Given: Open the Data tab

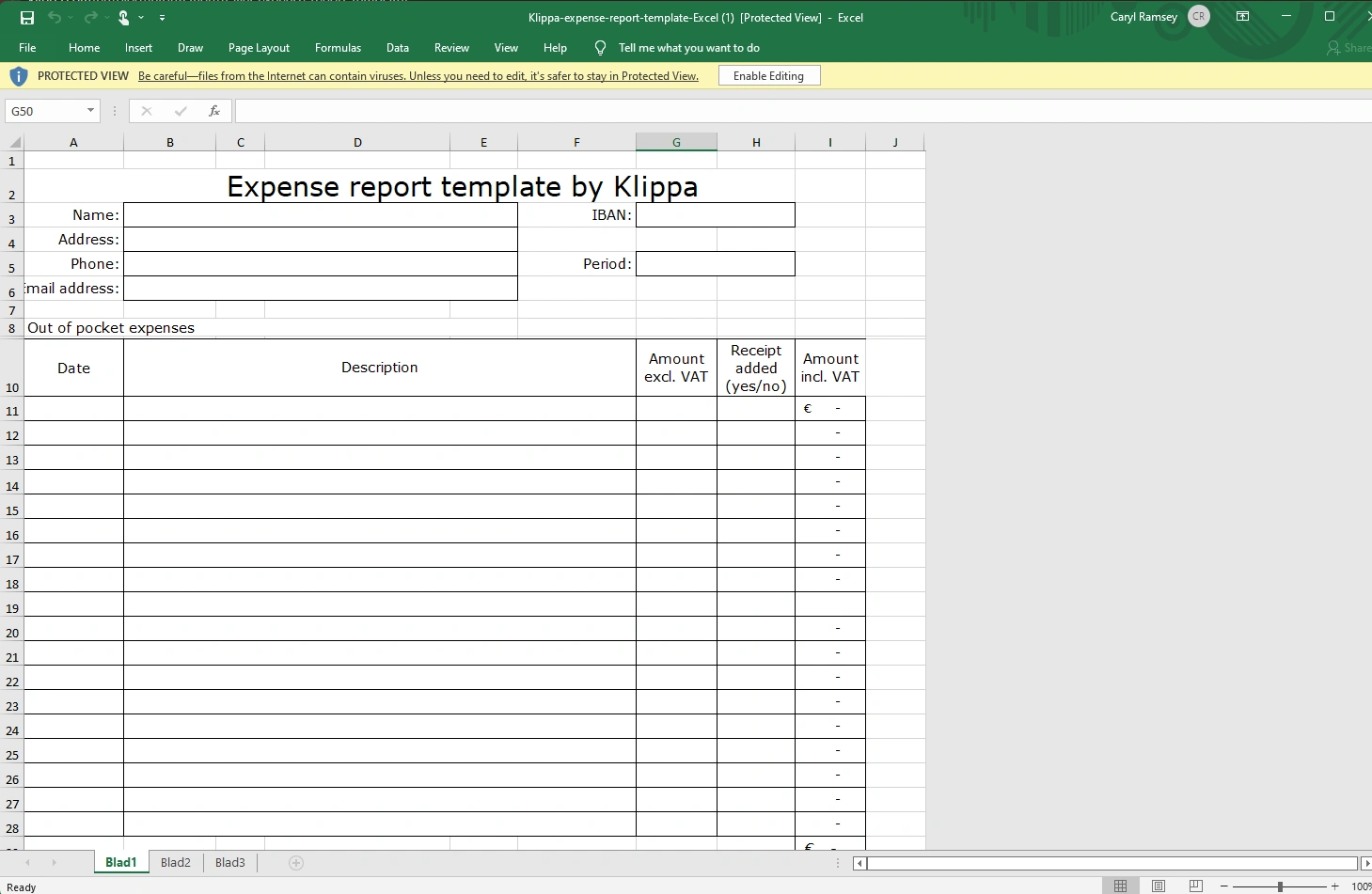Looking at the screenshot, I should (x=398, y=48).
